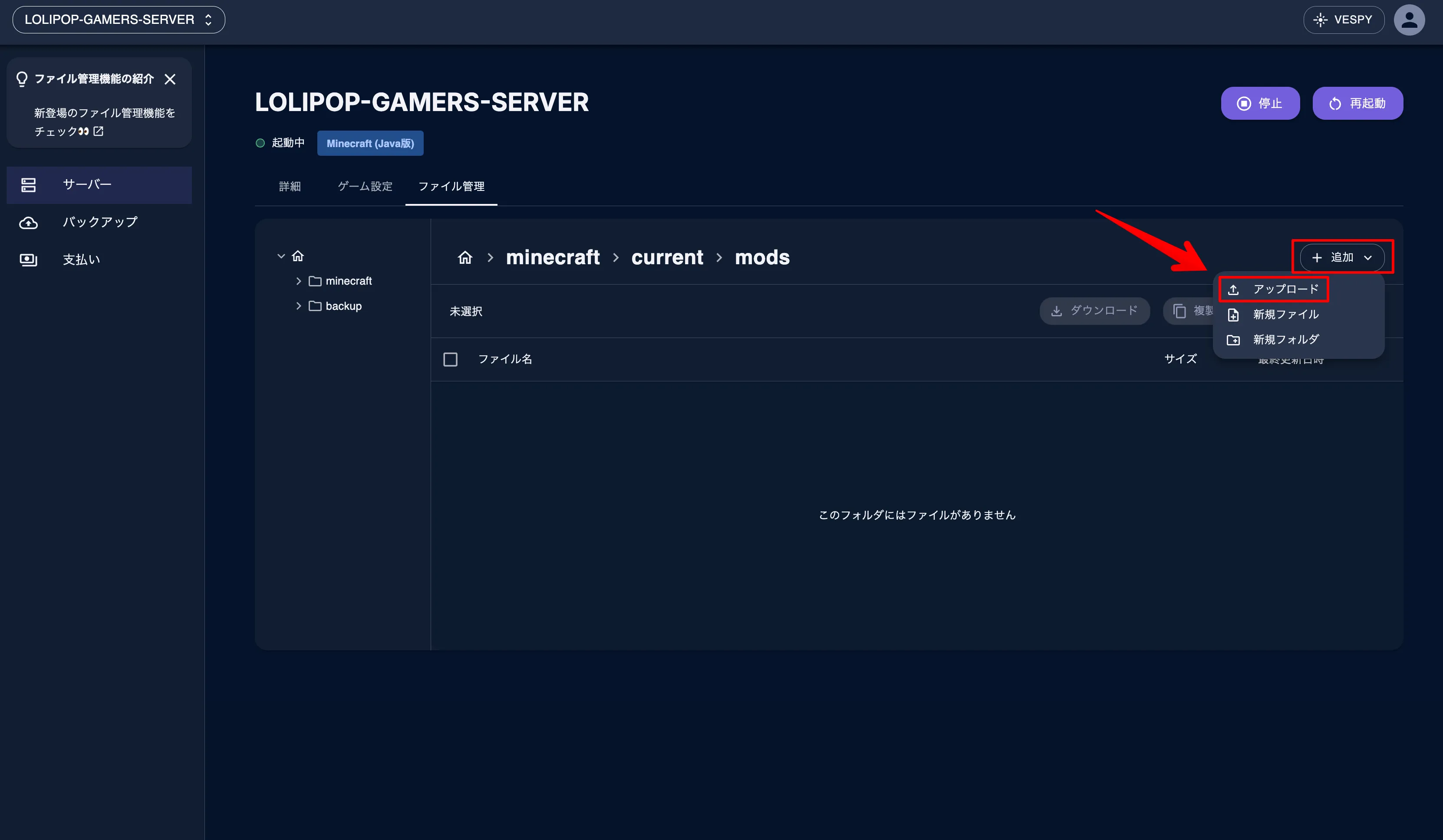Click the home icon in folder tree
Viewport: 1443px width, 840px height.
tap(298, 256)
